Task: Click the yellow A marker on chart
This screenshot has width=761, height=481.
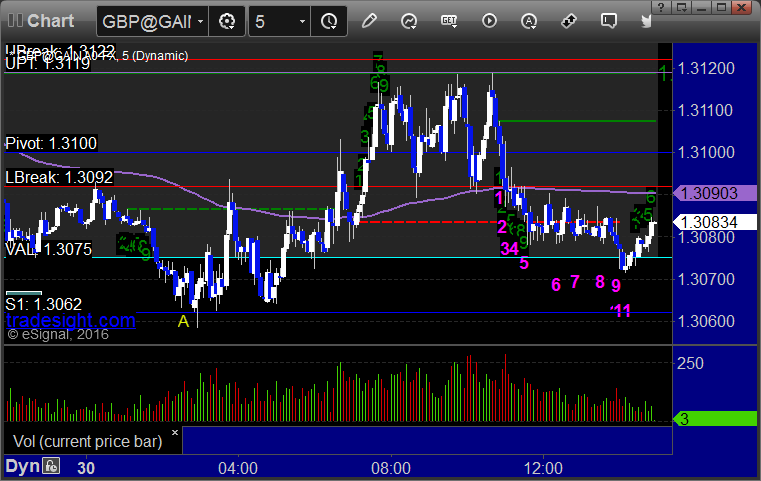Action: (x=183, y=321)
